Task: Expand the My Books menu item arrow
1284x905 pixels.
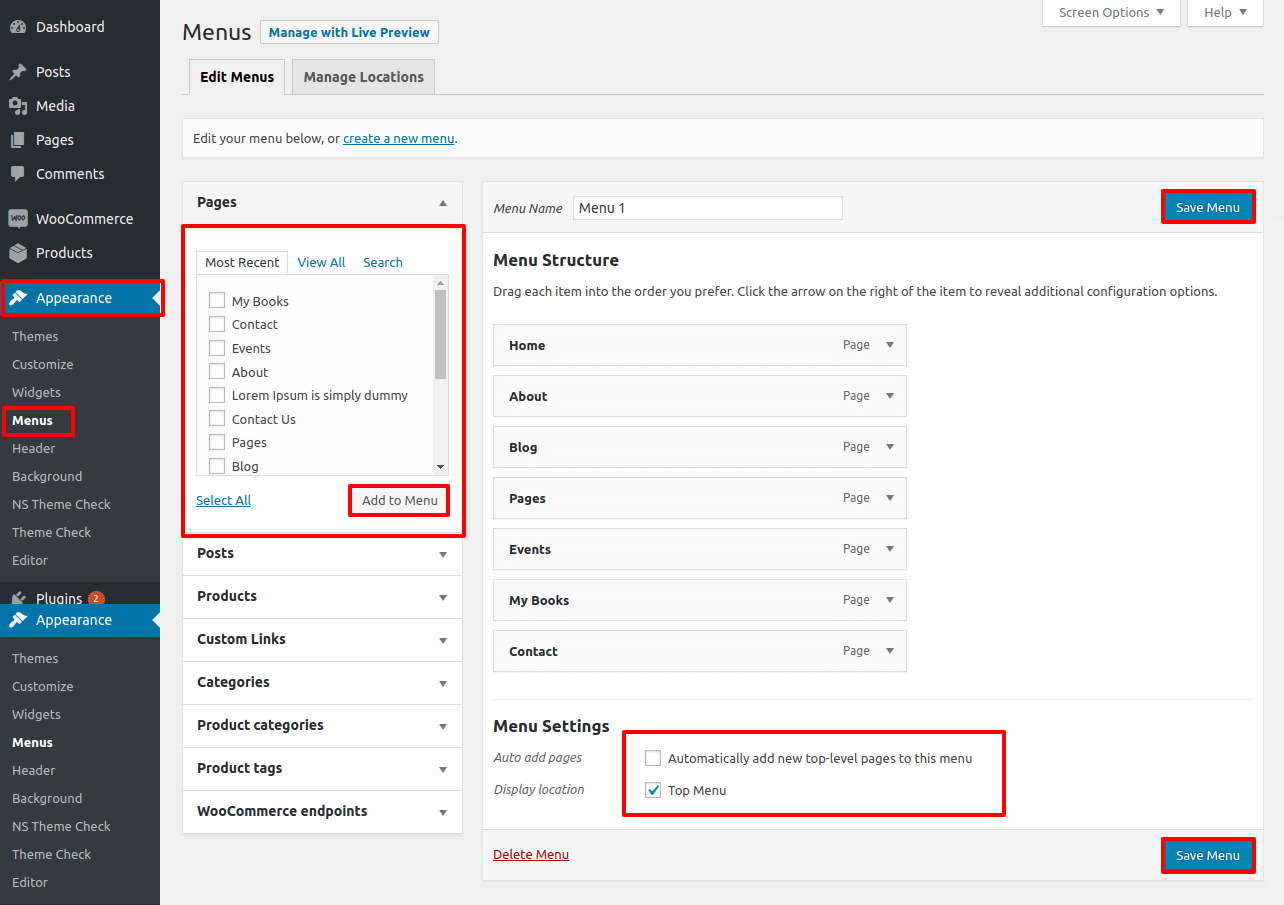Action: point(890,600)
